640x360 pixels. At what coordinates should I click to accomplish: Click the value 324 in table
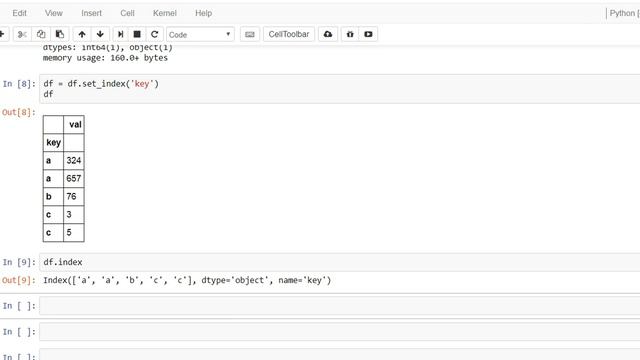click(x=74, y=160)
